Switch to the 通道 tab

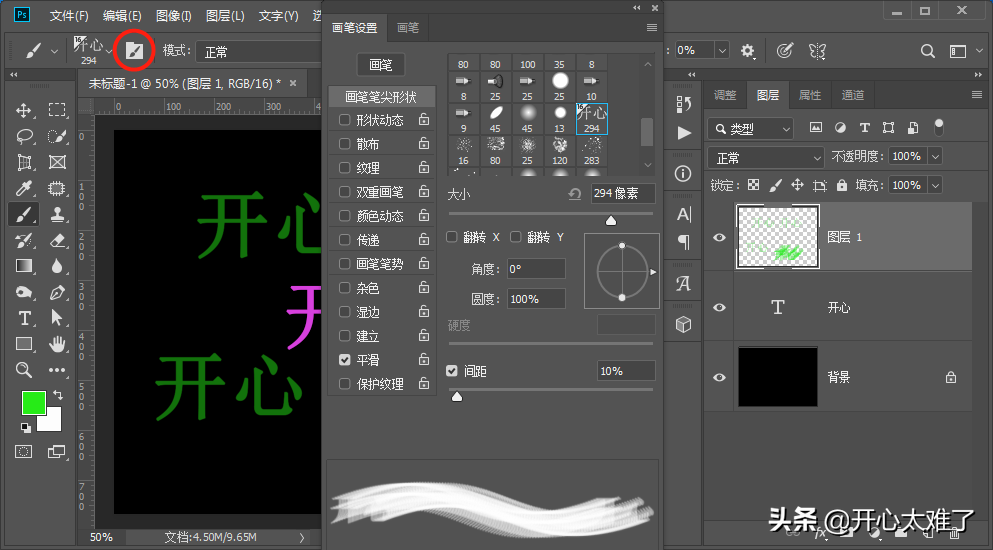pos(852,95)
